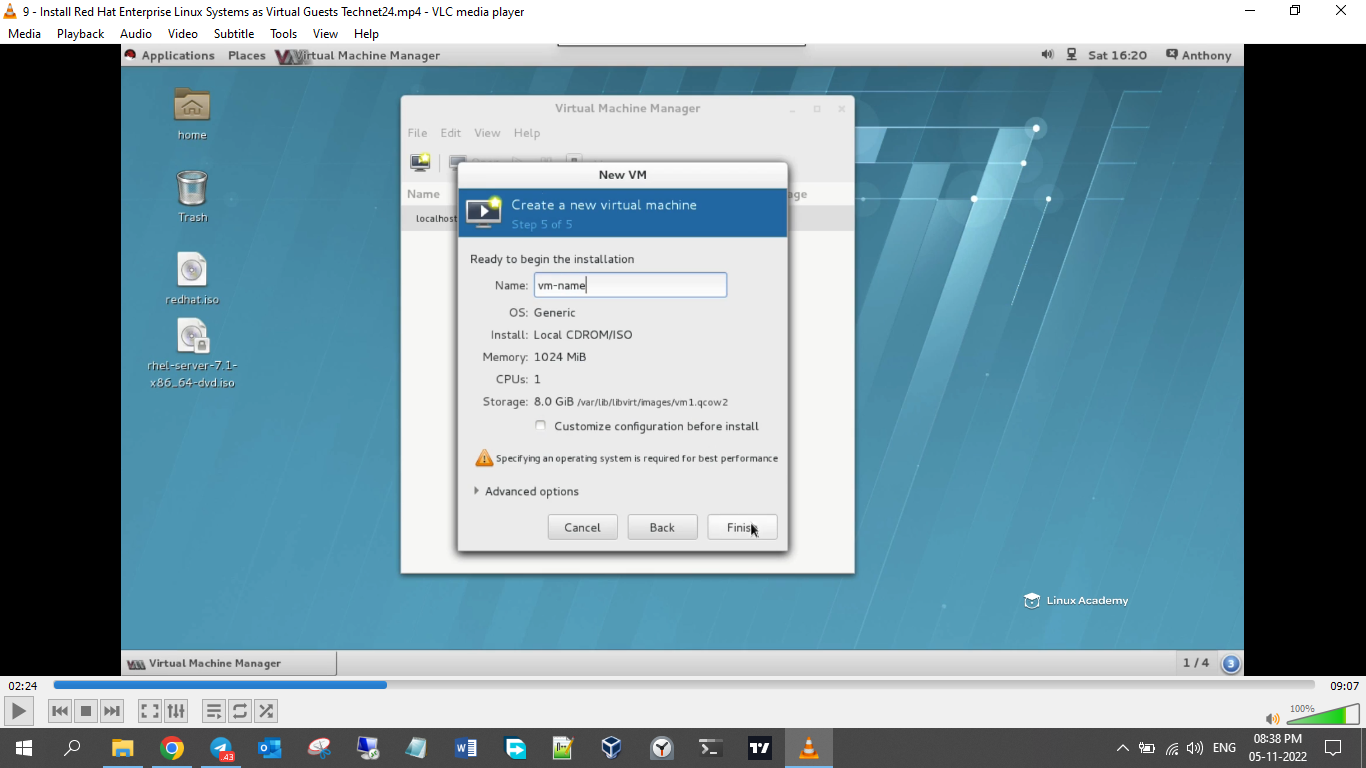Click the home folder desktop icon
1366x768 pixels.
(x=192, y=113)
